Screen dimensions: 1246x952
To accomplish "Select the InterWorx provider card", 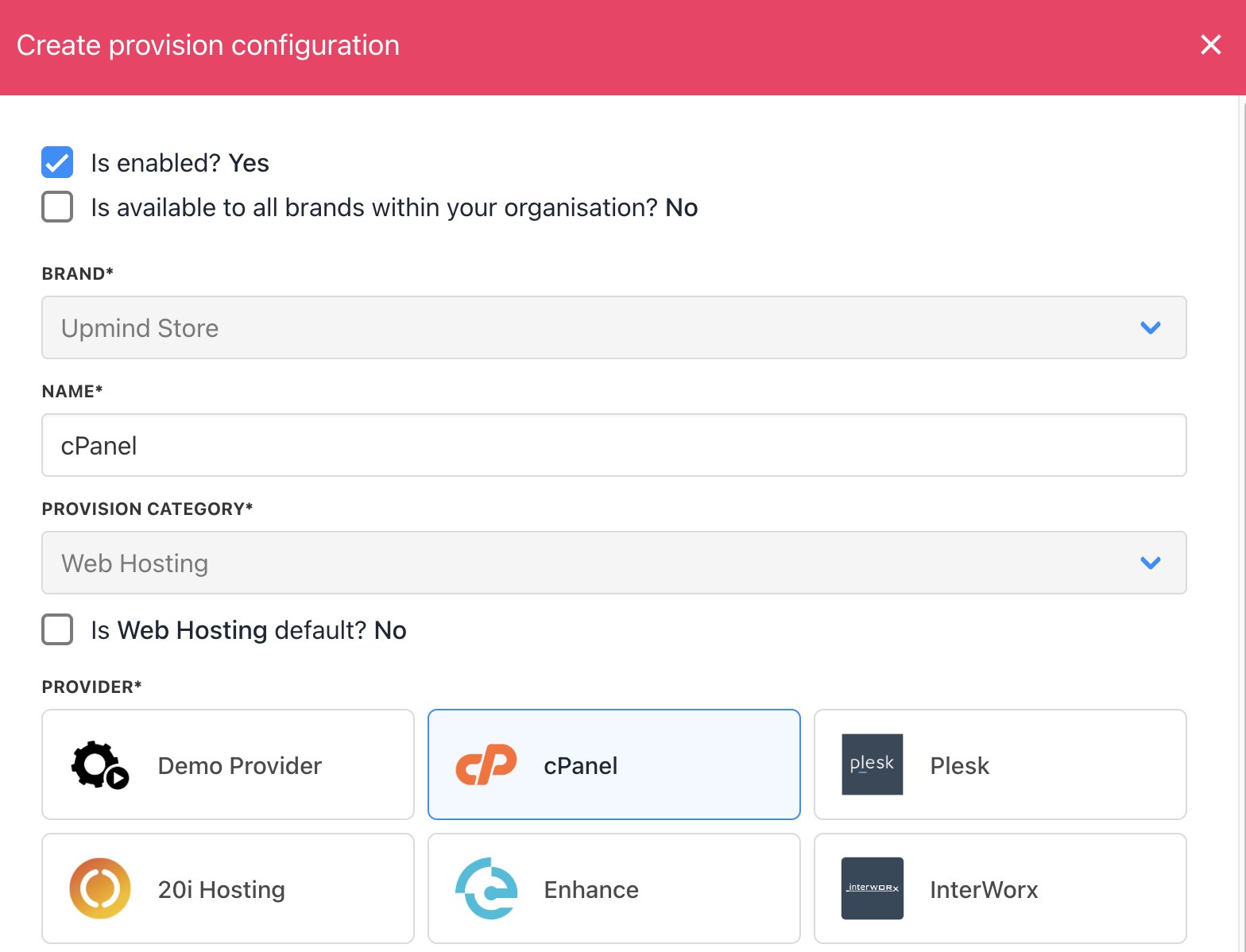I will (x=1000, y=888).
